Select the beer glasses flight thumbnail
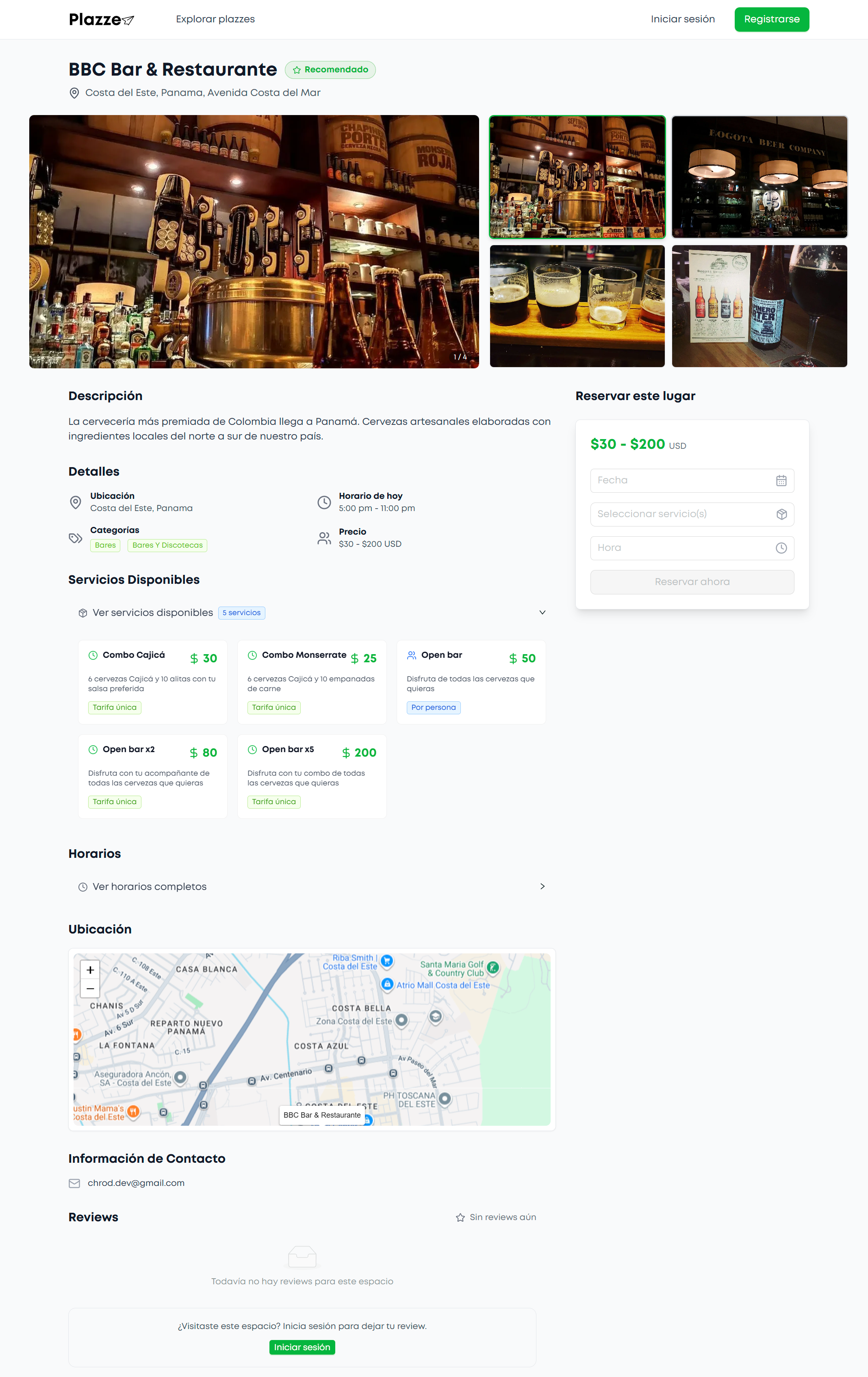Screen dimensions: 868x1377 (x=577, y=306)
